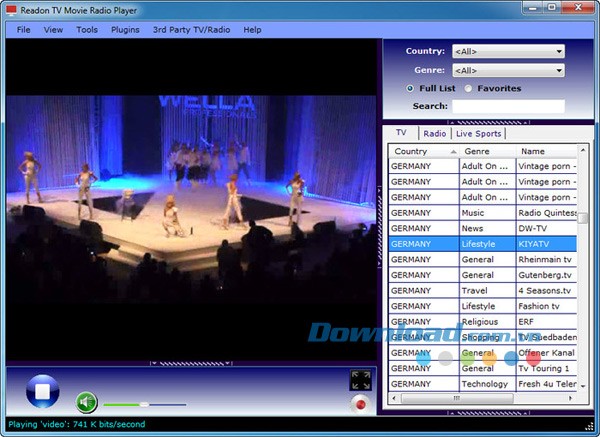Click the channel list scroll down arrow
The height and width of the screenshot is (437, 600).
click(583, 386)
